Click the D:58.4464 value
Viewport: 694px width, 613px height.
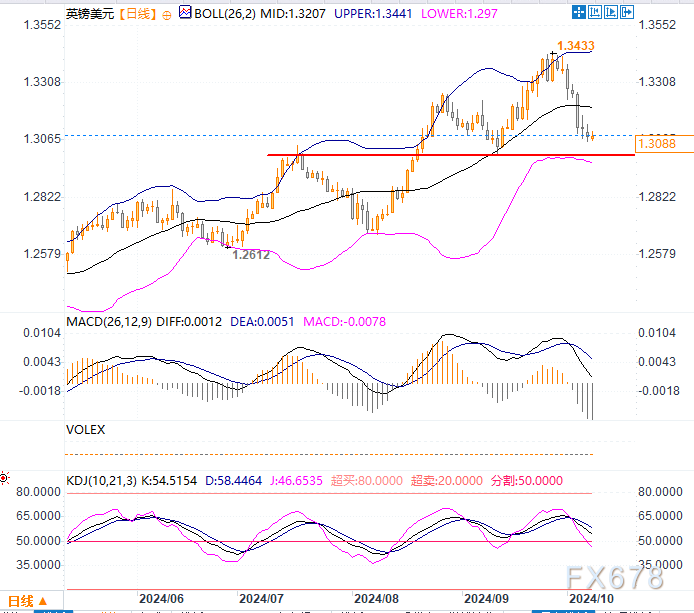233,481
